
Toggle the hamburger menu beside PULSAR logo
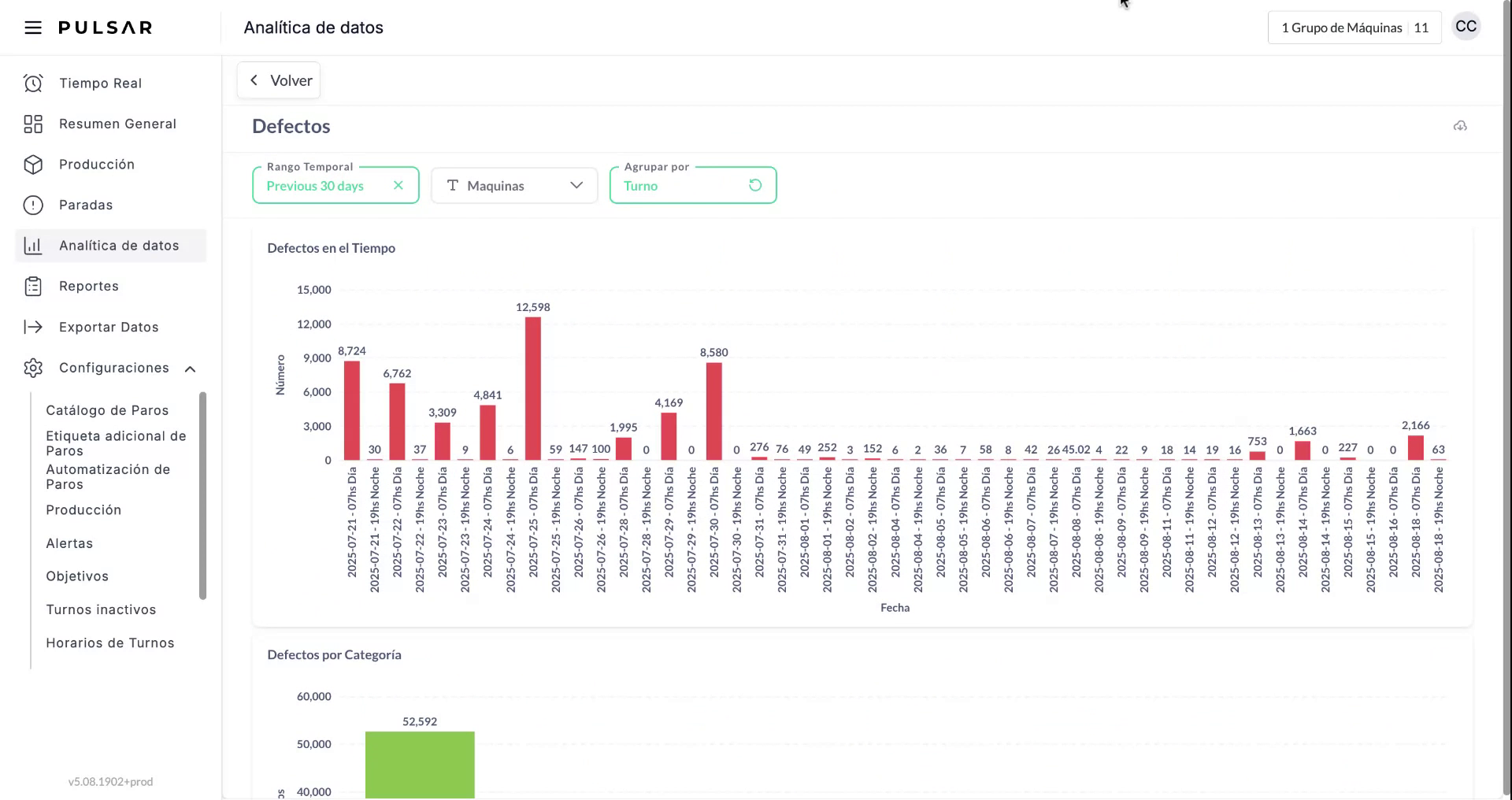pos(33,27)
